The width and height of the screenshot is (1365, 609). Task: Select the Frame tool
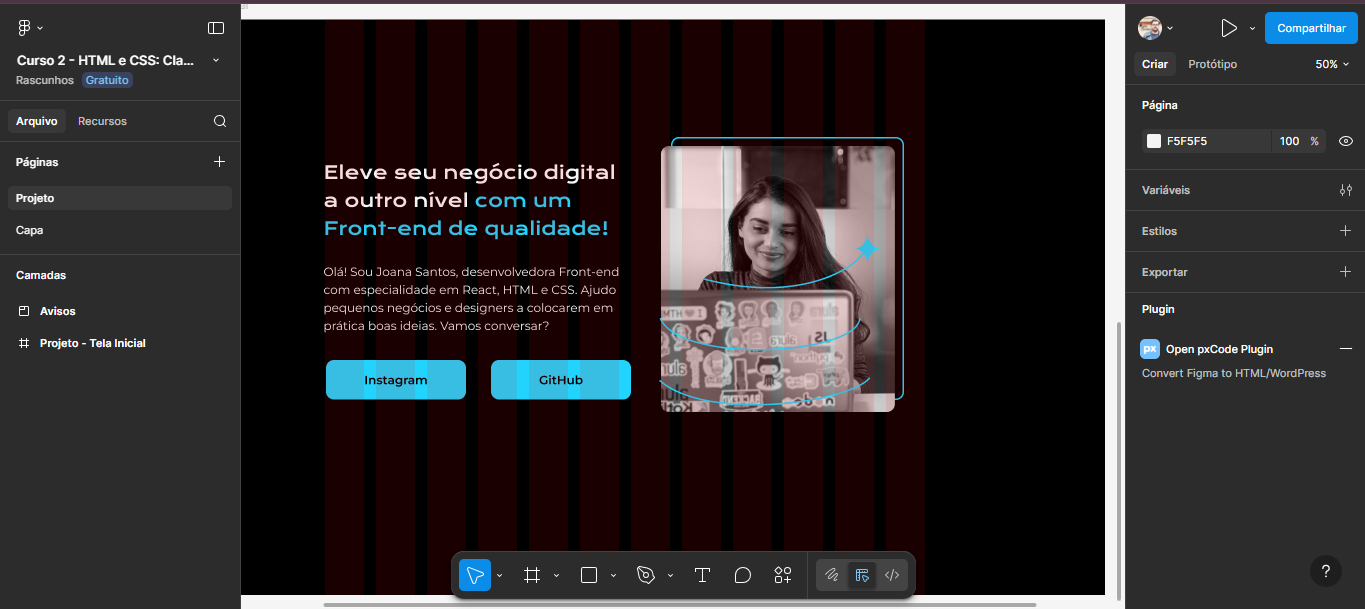(x=533, y=575)
